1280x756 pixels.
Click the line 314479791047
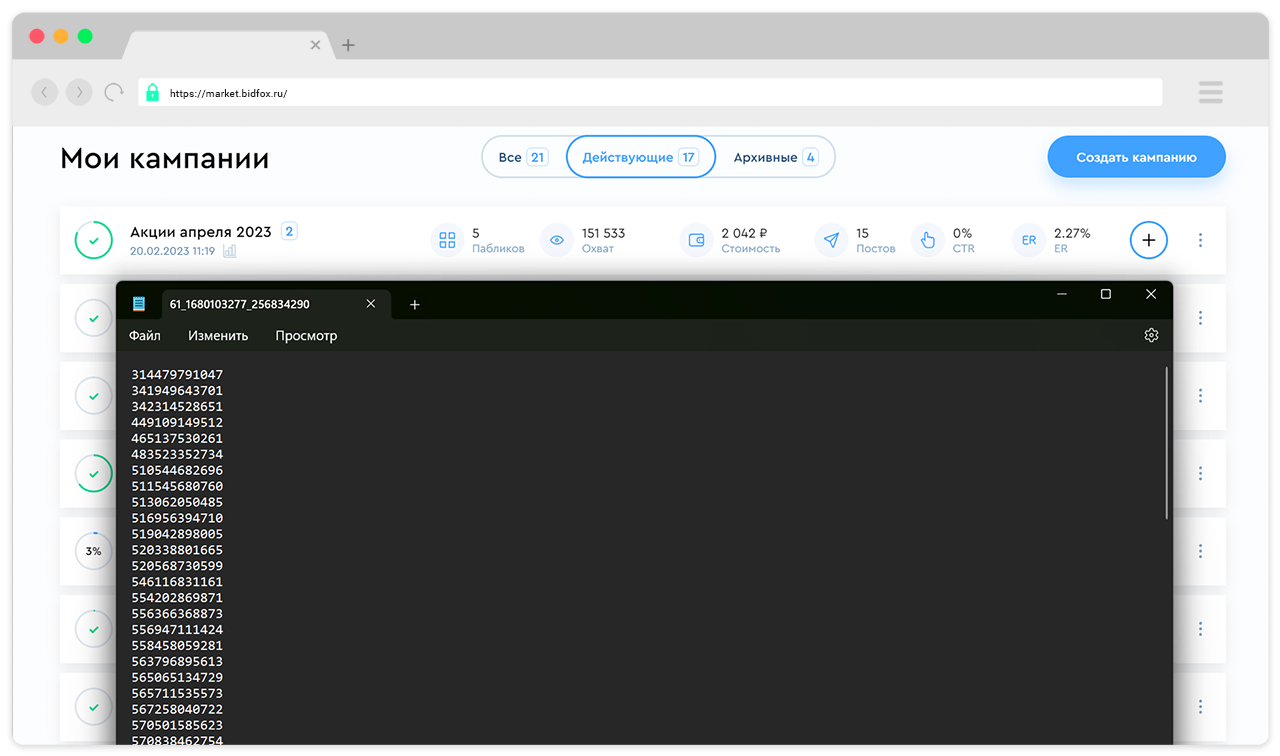[177, 375]
